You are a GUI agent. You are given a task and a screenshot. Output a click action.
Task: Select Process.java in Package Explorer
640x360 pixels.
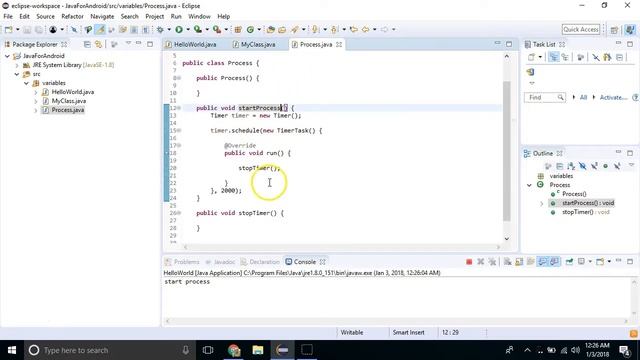tap(68, 110)
